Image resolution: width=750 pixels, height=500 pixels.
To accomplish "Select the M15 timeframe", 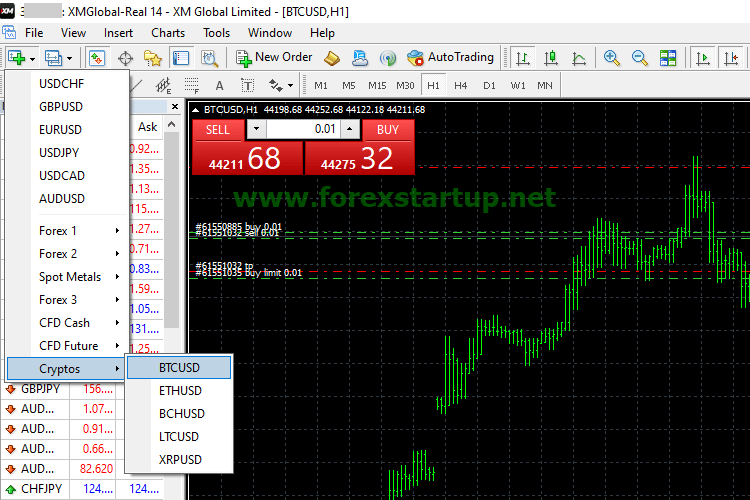I will pyautogui.click(x=377, y=86).
